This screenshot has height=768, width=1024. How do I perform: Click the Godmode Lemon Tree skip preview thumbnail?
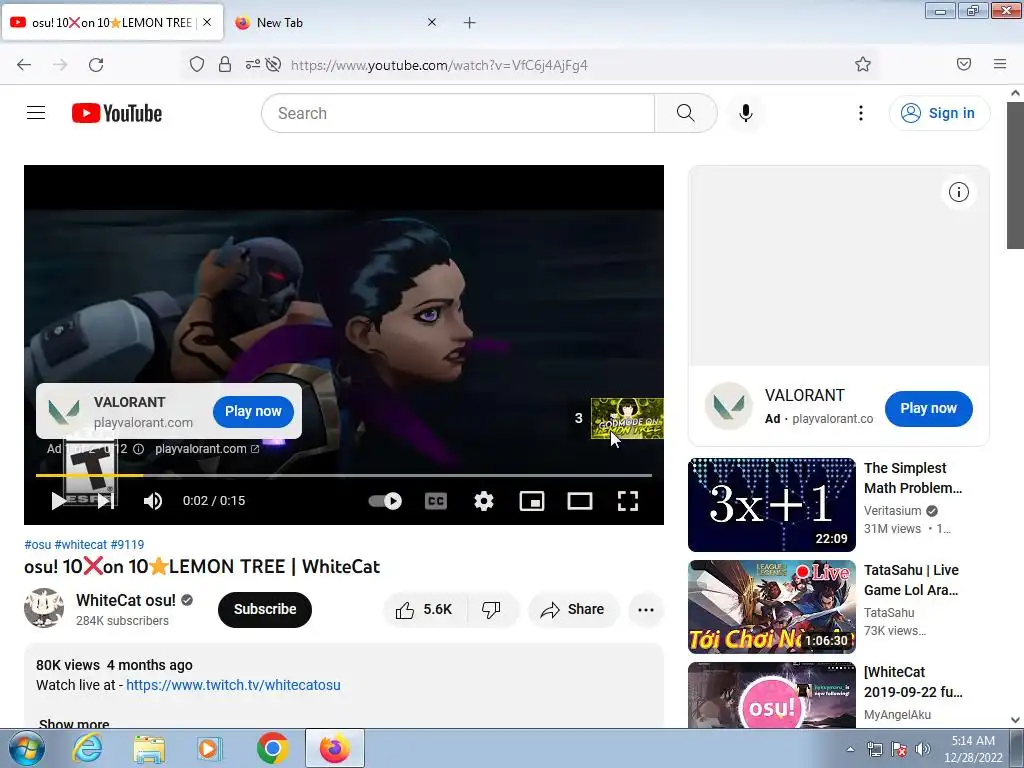pos(627,418)
